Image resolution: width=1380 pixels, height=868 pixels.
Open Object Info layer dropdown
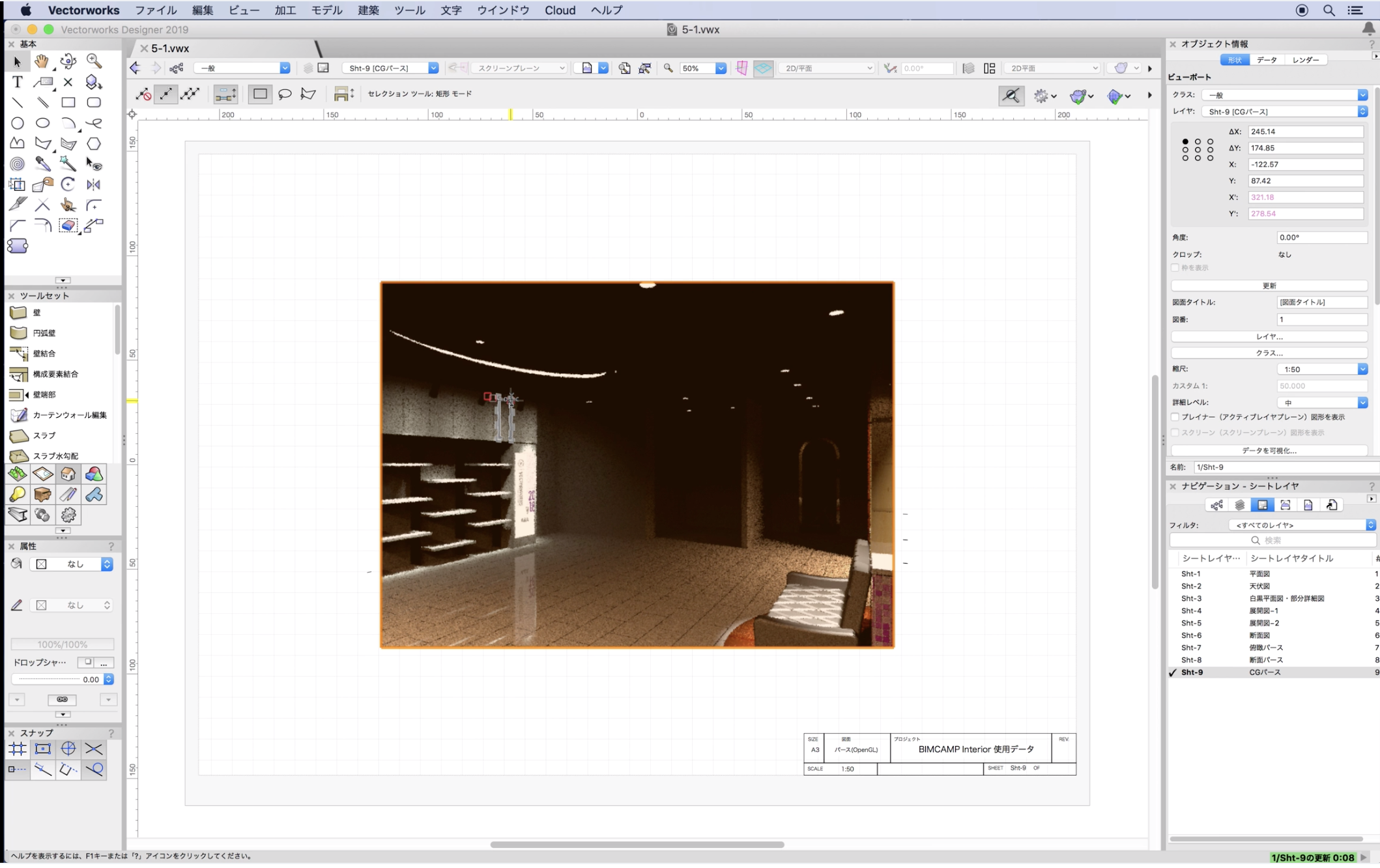point(1284,112)
